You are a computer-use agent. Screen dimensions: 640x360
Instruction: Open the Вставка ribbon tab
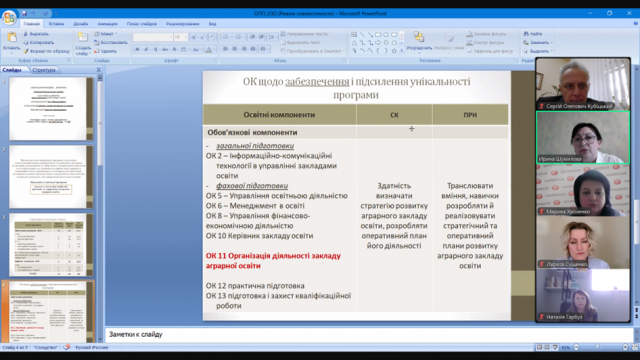[56, 24]
